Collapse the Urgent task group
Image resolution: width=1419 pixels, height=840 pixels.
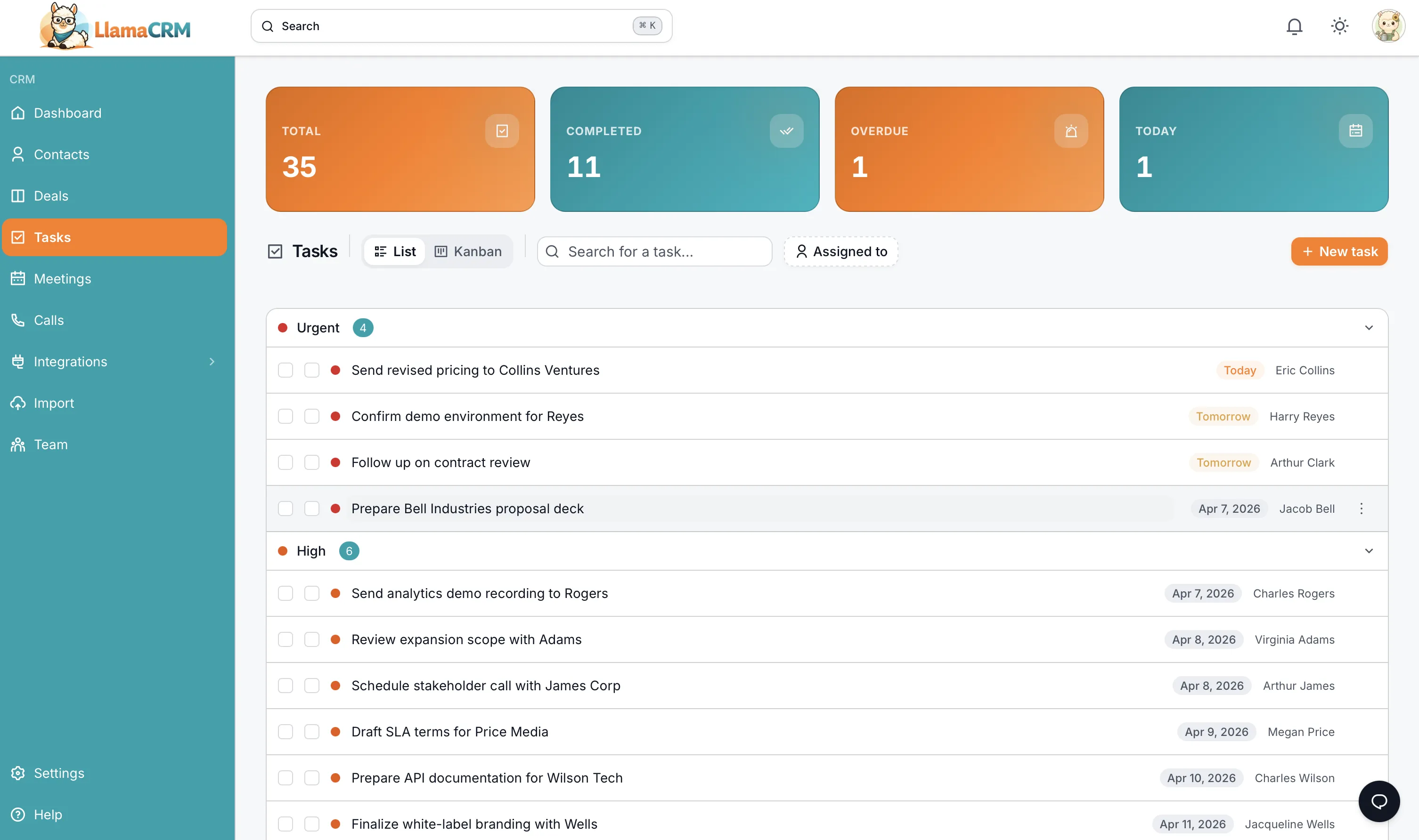point(1368,328)
